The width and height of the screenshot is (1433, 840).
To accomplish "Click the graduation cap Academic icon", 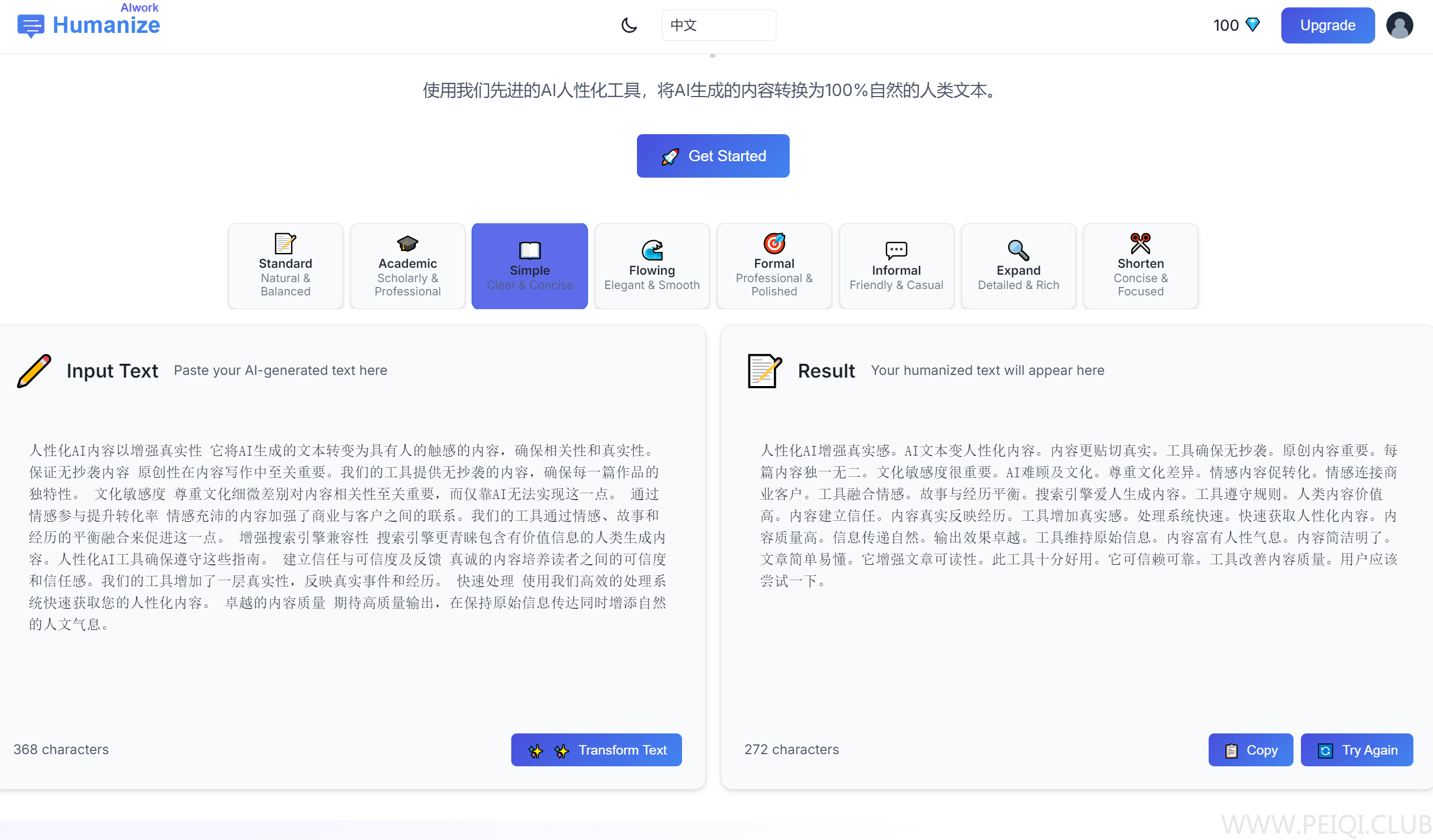I will pos(408,243).
